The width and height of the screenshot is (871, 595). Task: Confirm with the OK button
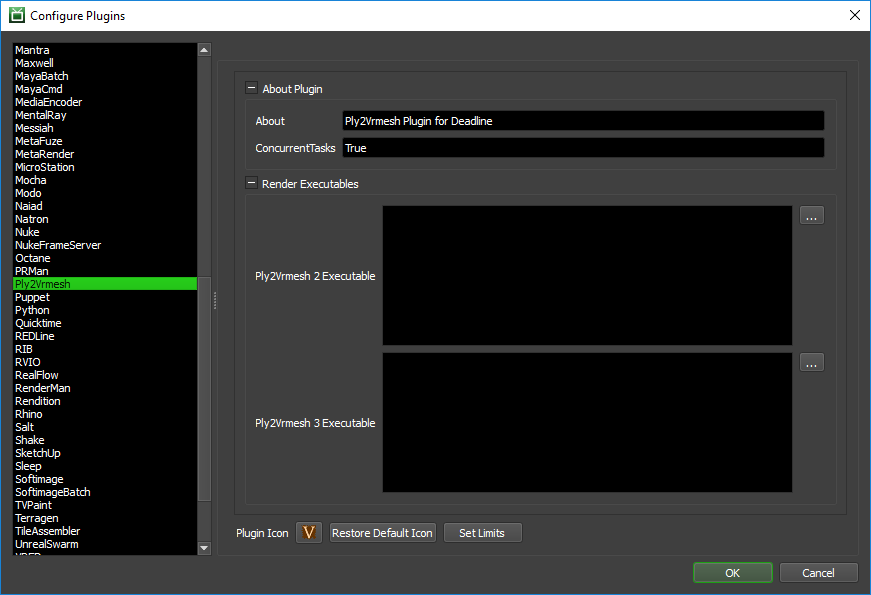(x=733, y=573)
